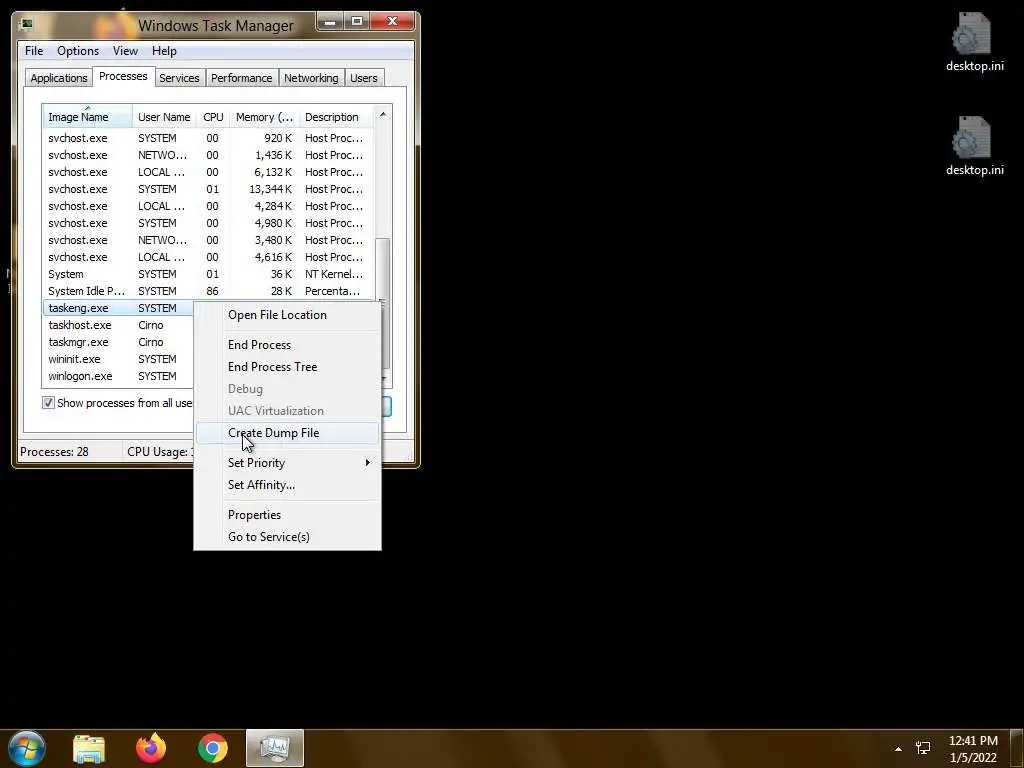1024x768 pixels.
Task: Select svchost.exe row using 13,344 K
Action: click(208, 189)
